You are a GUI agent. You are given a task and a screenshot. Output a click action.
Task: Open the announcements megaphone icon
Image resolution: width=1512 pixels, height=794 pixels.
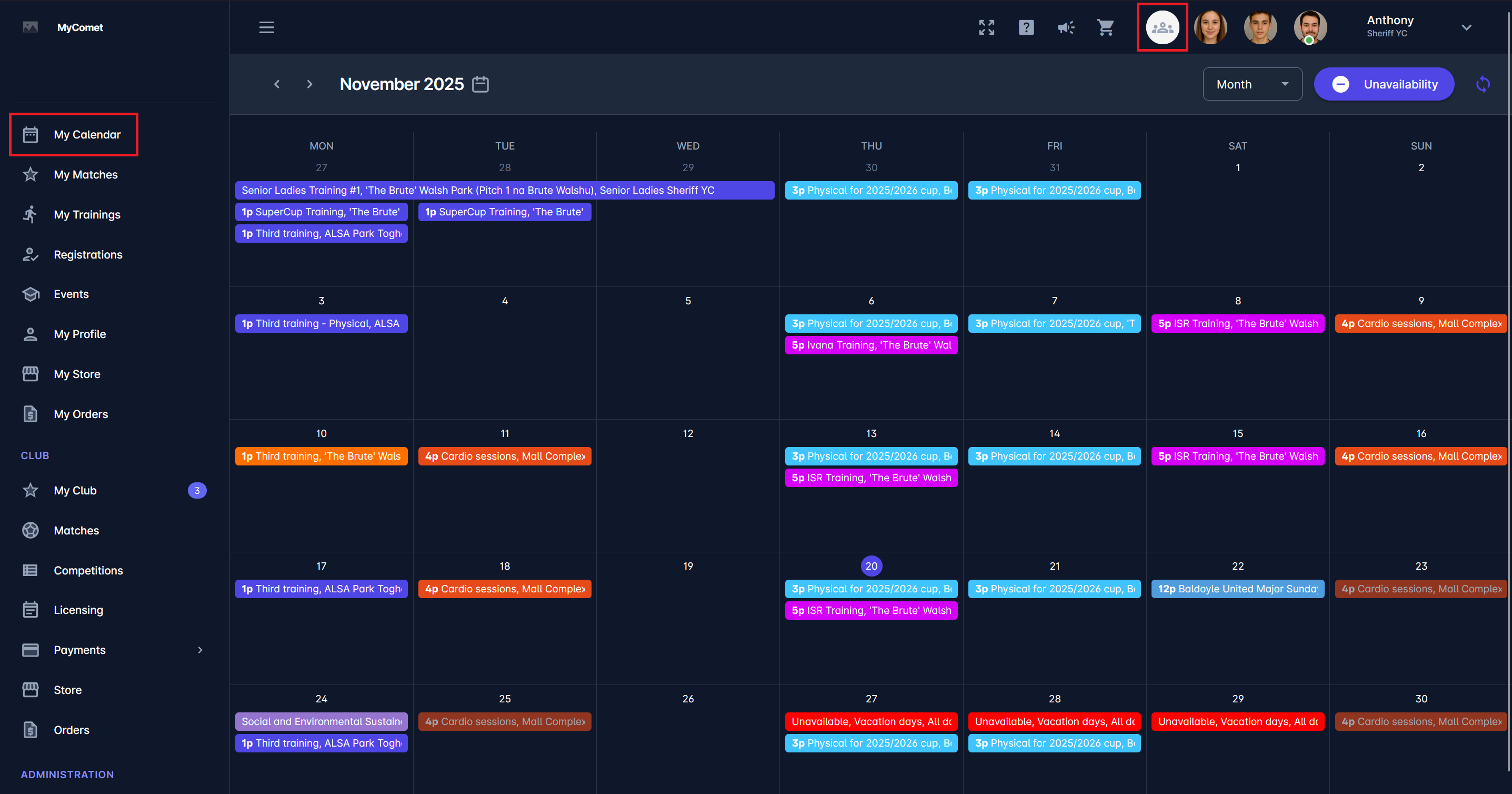click(1065, 27)
